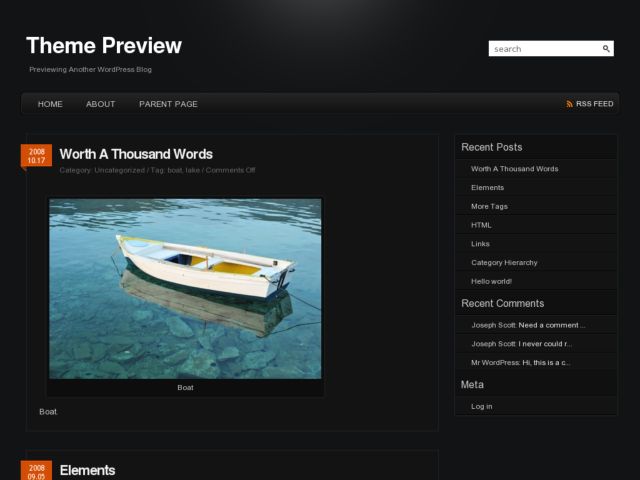Open Worth A Thousand Words in Recent Posts

click(514, 169)
